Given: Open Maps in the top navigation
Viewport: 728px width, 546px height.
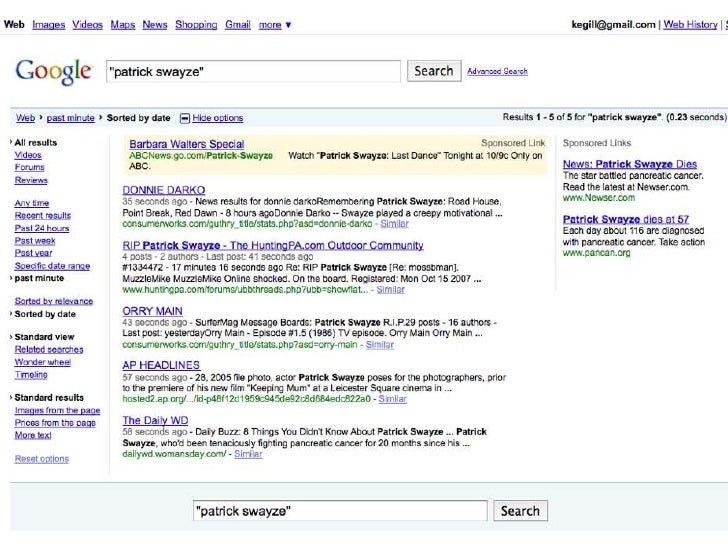Looking at the screenshot, I should point(123,25).
